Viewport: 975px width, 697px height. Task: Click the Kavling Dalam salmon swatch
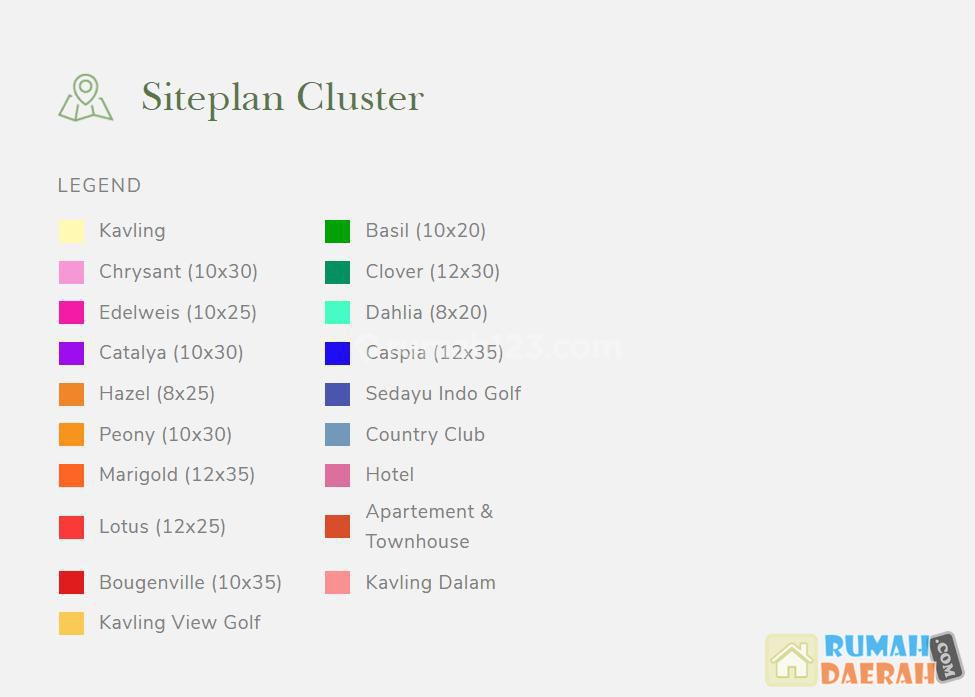[x=337, y=583]
